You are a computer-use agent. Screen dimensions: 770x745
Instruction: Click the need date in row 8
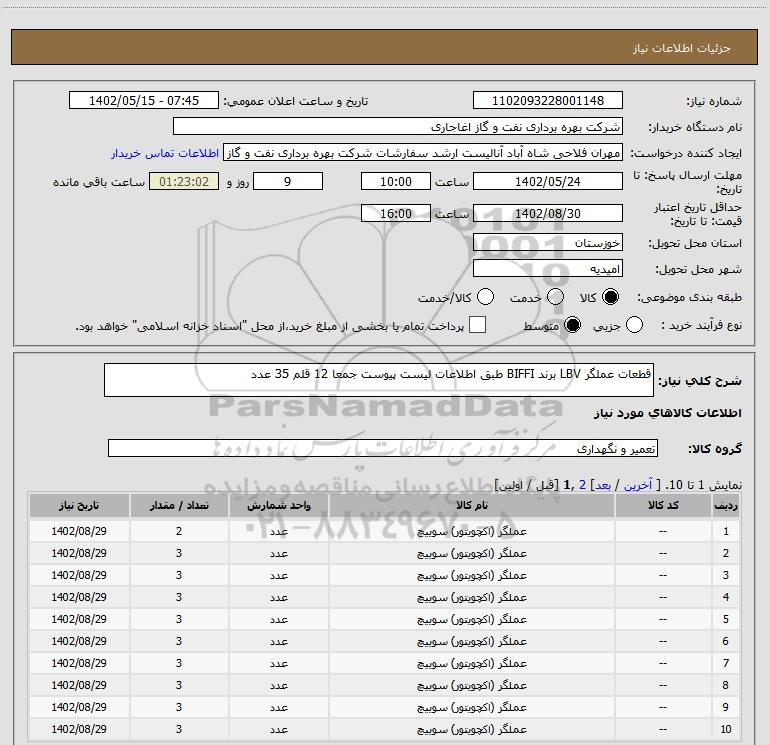click(x=79, y=685)
